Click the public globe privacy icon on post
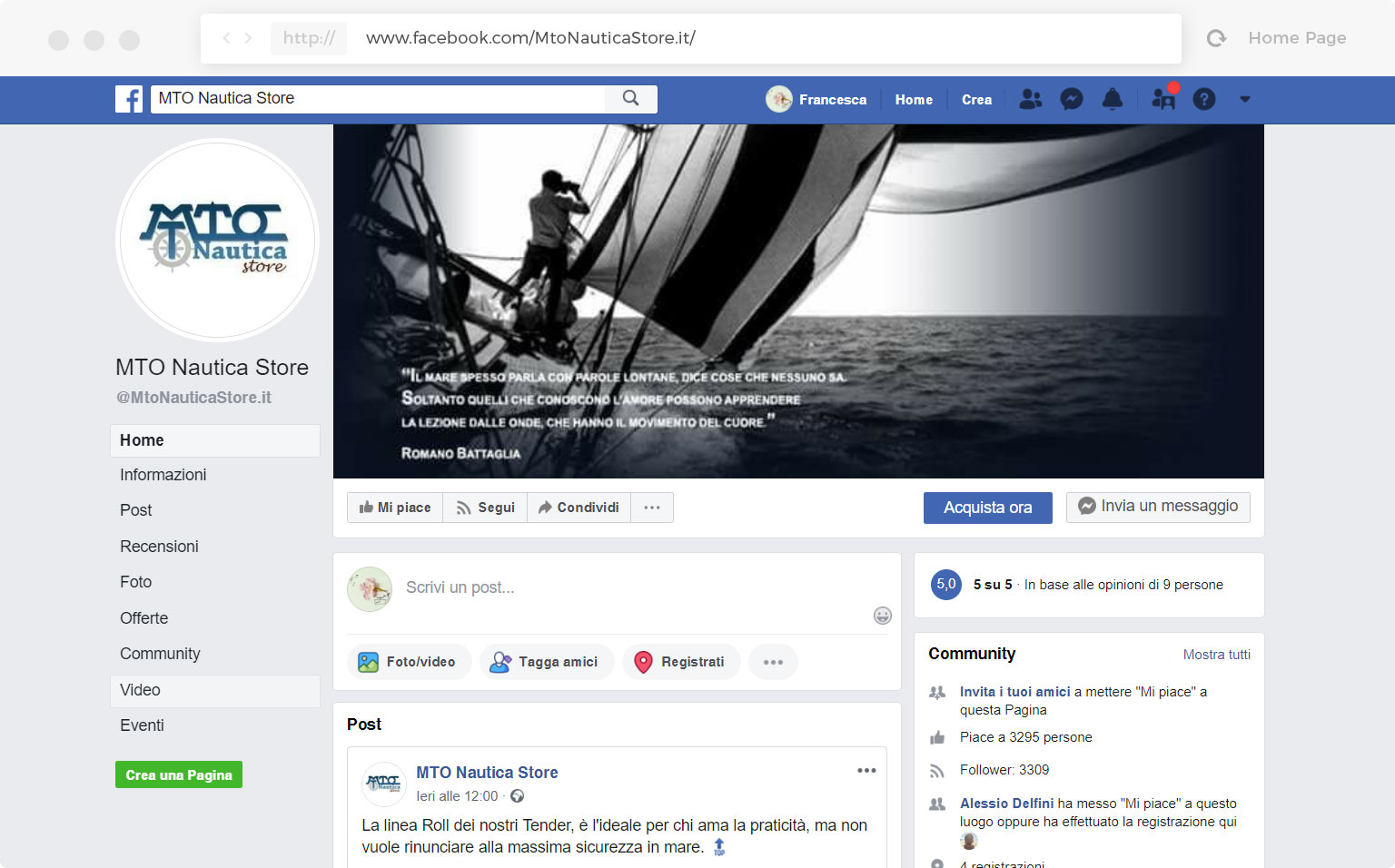1395x868 pixels. point(517,796)
